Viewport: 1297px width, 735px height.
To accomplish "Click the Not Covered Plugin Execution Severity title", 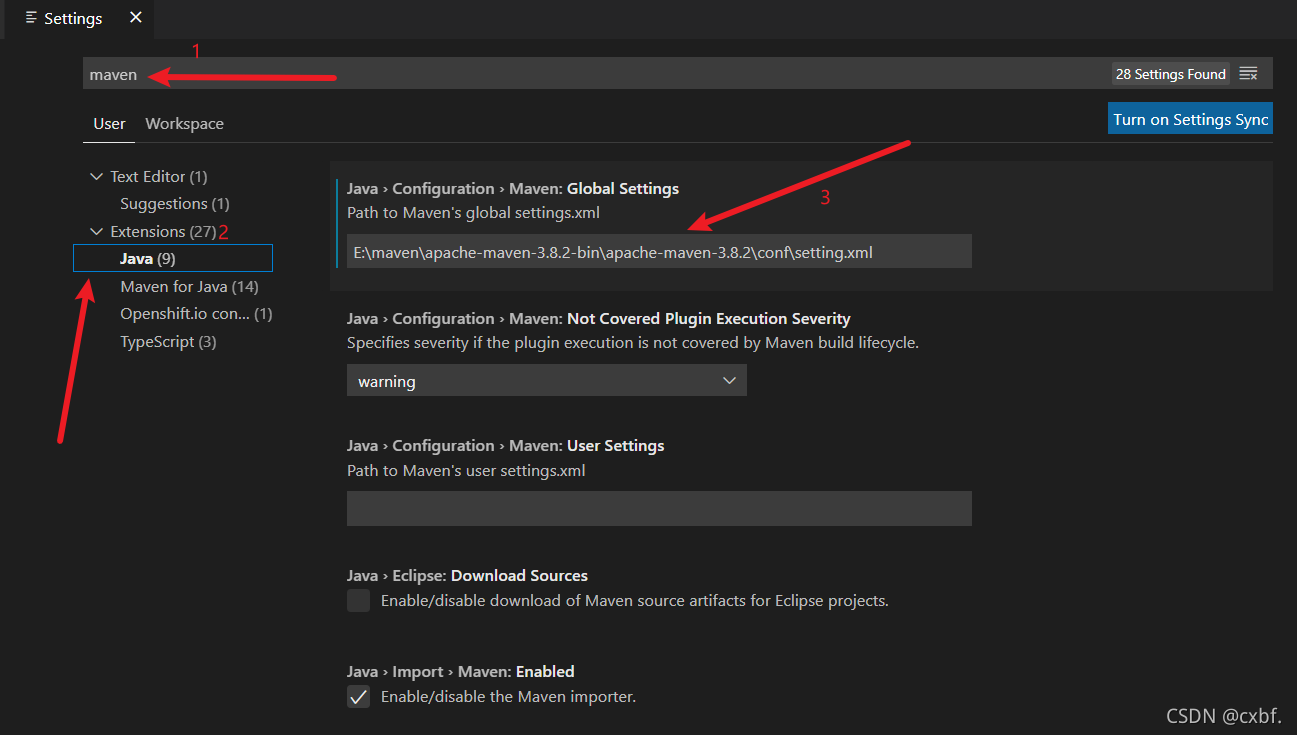I will (598, 318).
